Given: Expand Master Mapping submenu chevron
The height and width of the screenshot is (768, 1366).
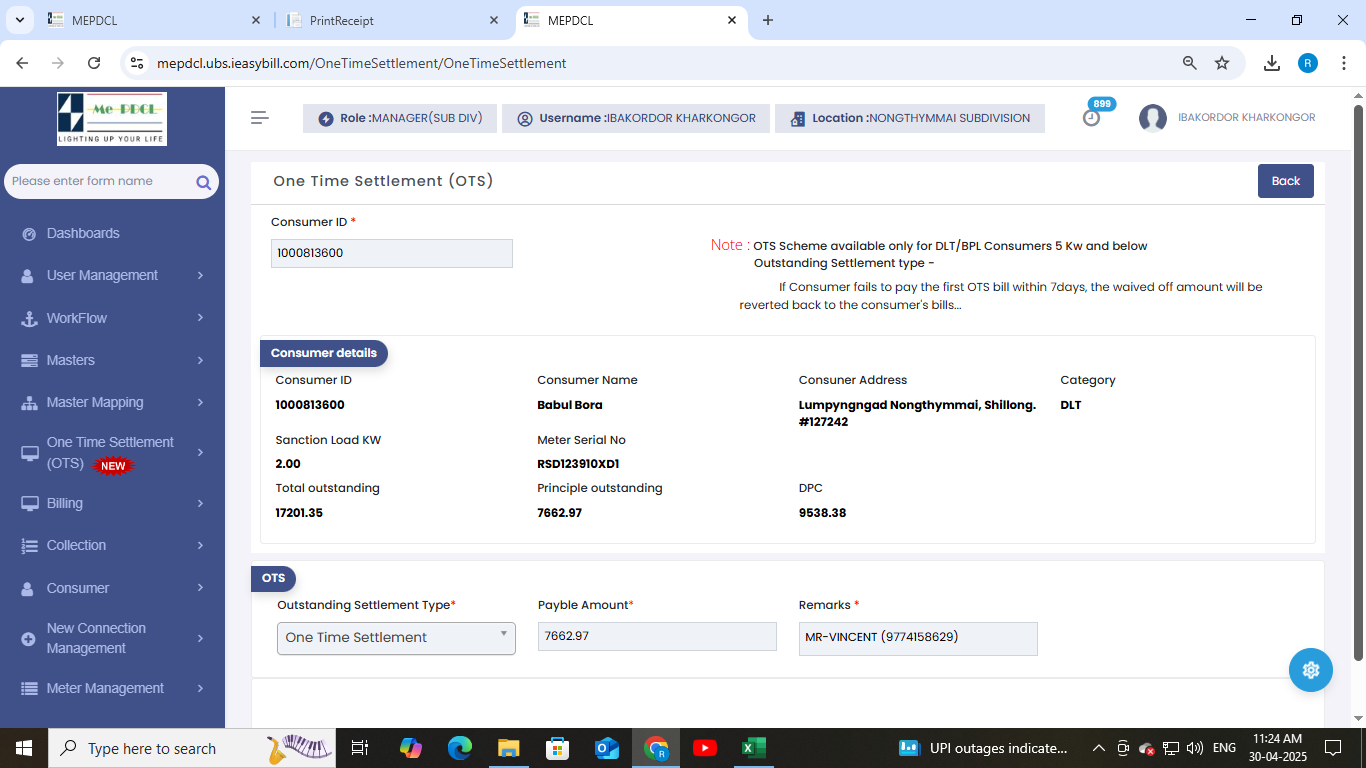Looking at the screenshot, I should 200,402.
